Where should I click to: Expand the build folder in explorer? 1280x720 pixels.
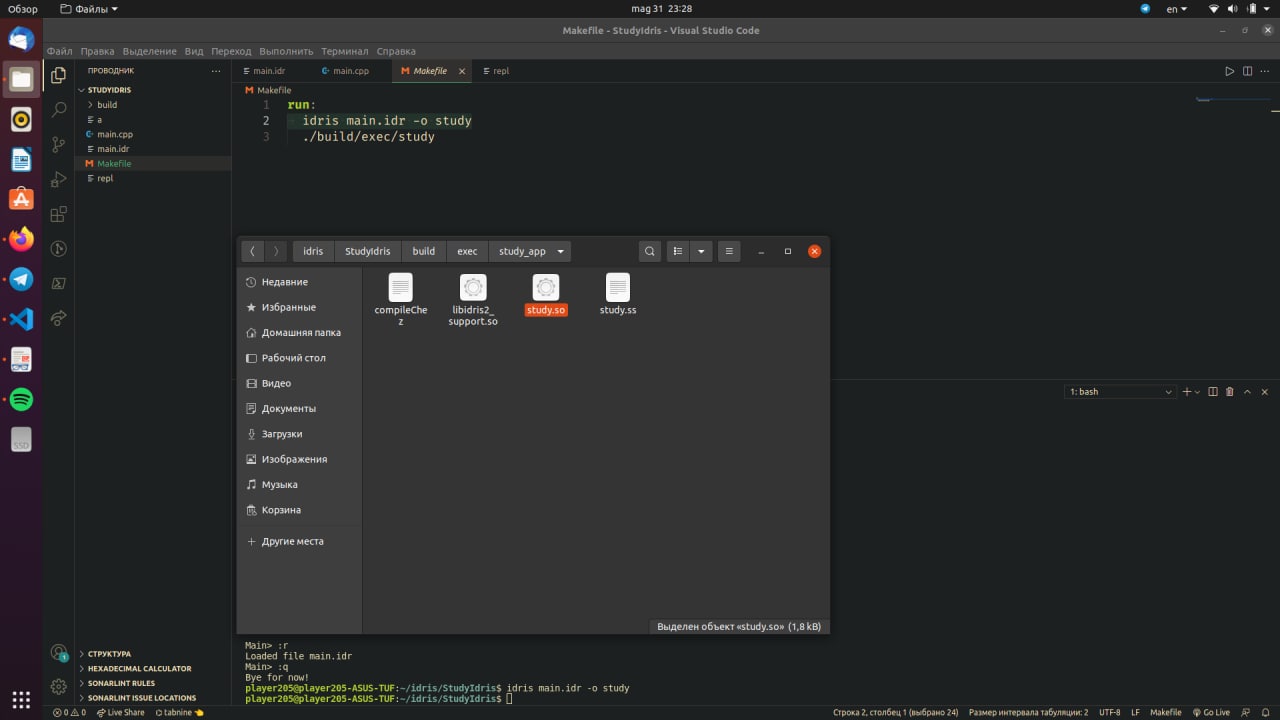106,105
